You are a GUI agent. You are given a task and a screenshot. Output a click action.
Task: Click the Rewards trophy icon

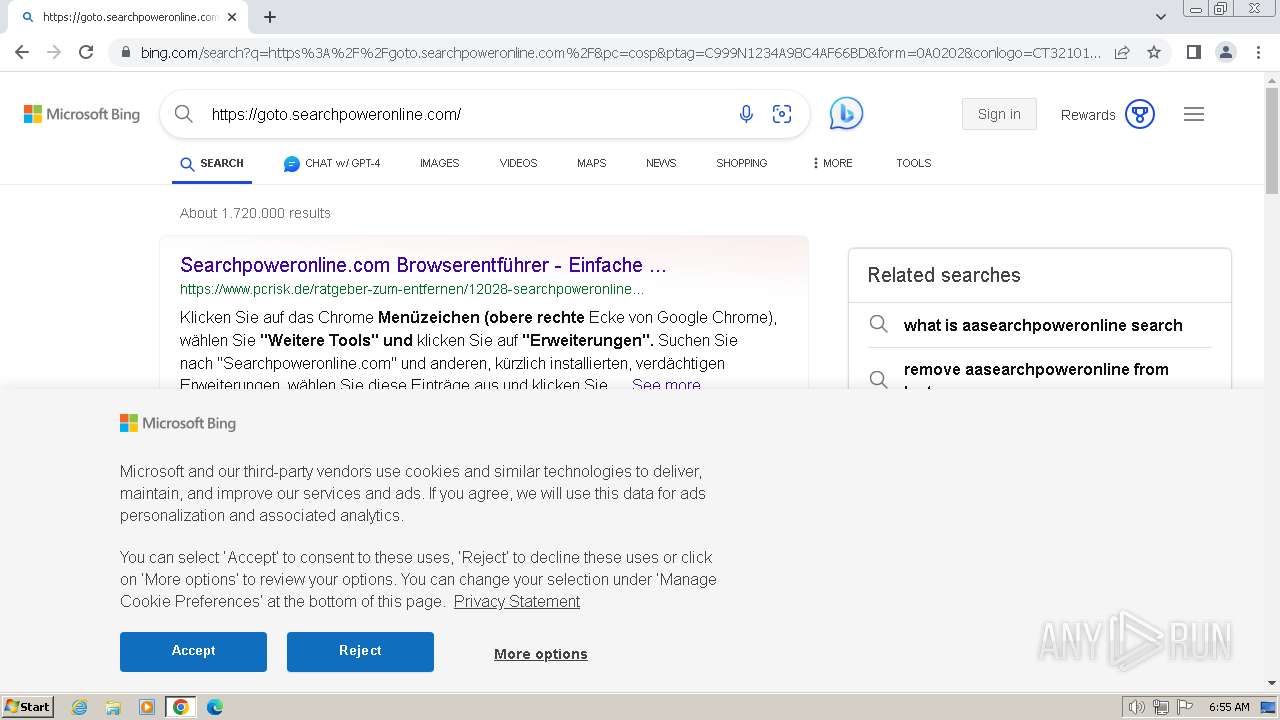click(x=1140, y=114)
